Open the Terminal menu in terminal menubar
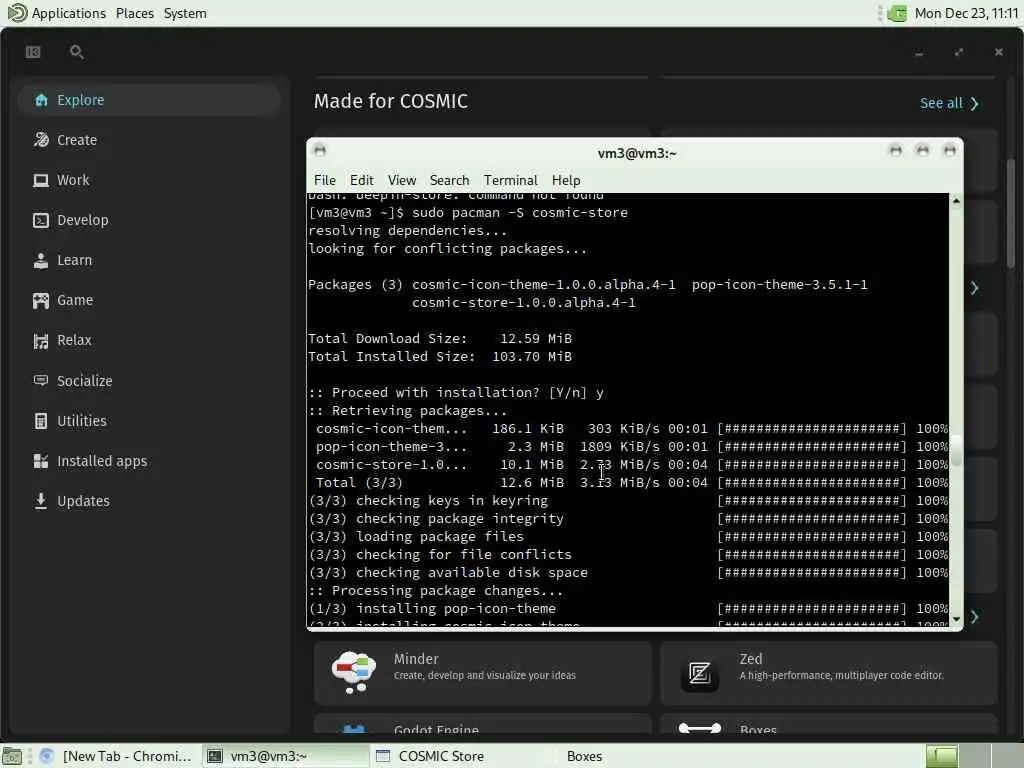The width and height of the screenshot is (1024, 768). (511, 180)
